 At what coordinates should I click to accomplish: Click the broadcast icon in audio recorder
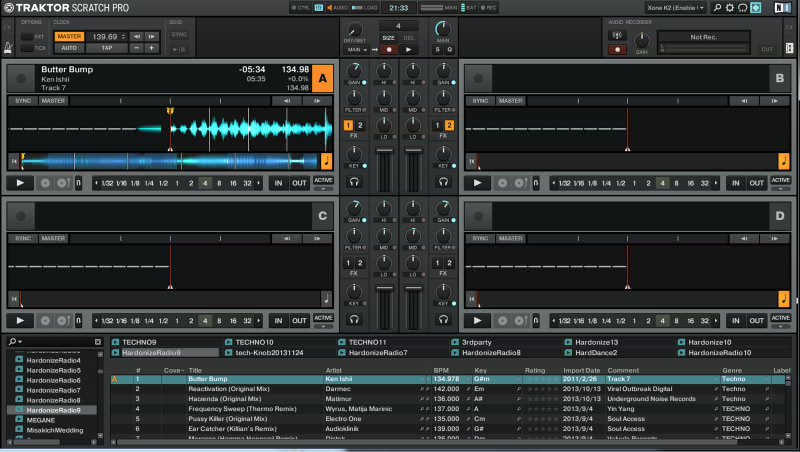(617, 35)
